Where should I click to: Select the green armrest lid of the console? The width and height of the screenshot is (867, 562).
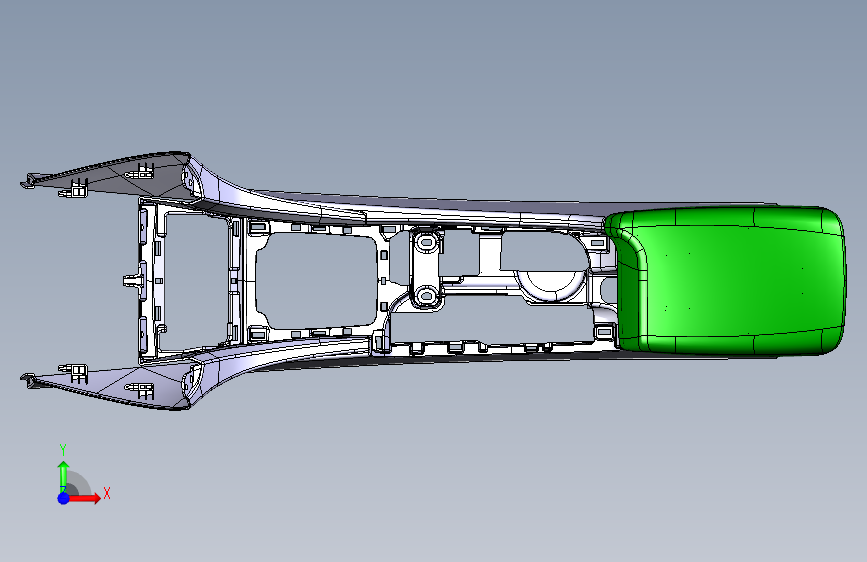pos(724,280)
